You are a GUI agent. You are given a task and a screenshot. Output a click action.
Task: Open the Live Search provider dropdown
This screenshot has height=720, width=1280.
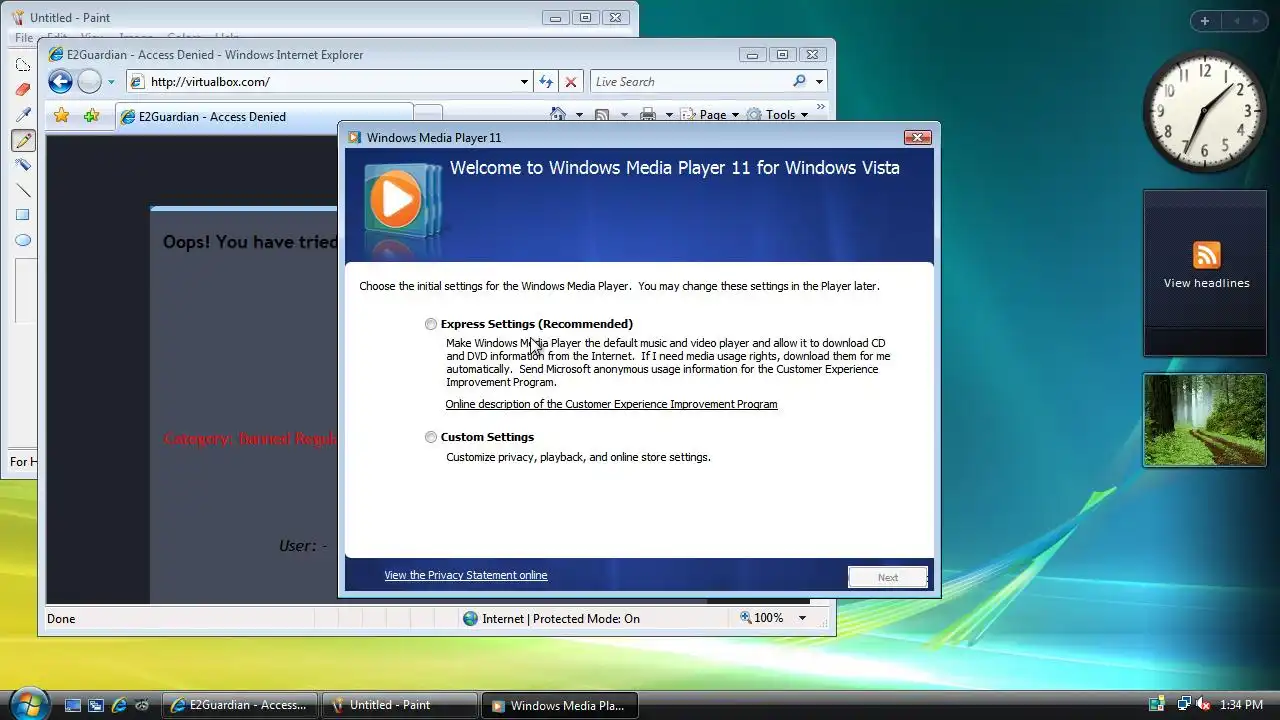819,82
